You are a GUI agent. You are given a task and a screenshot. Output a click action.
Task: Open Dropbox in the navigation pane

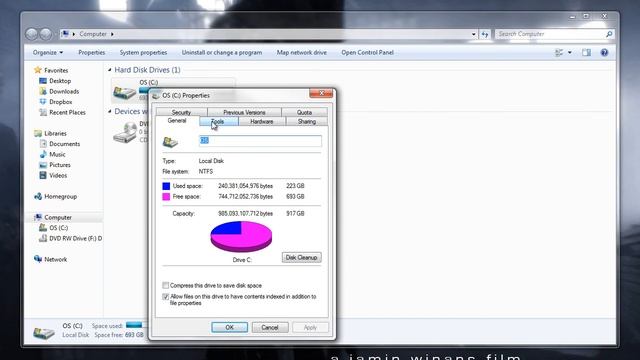click(x=60, y=102)
